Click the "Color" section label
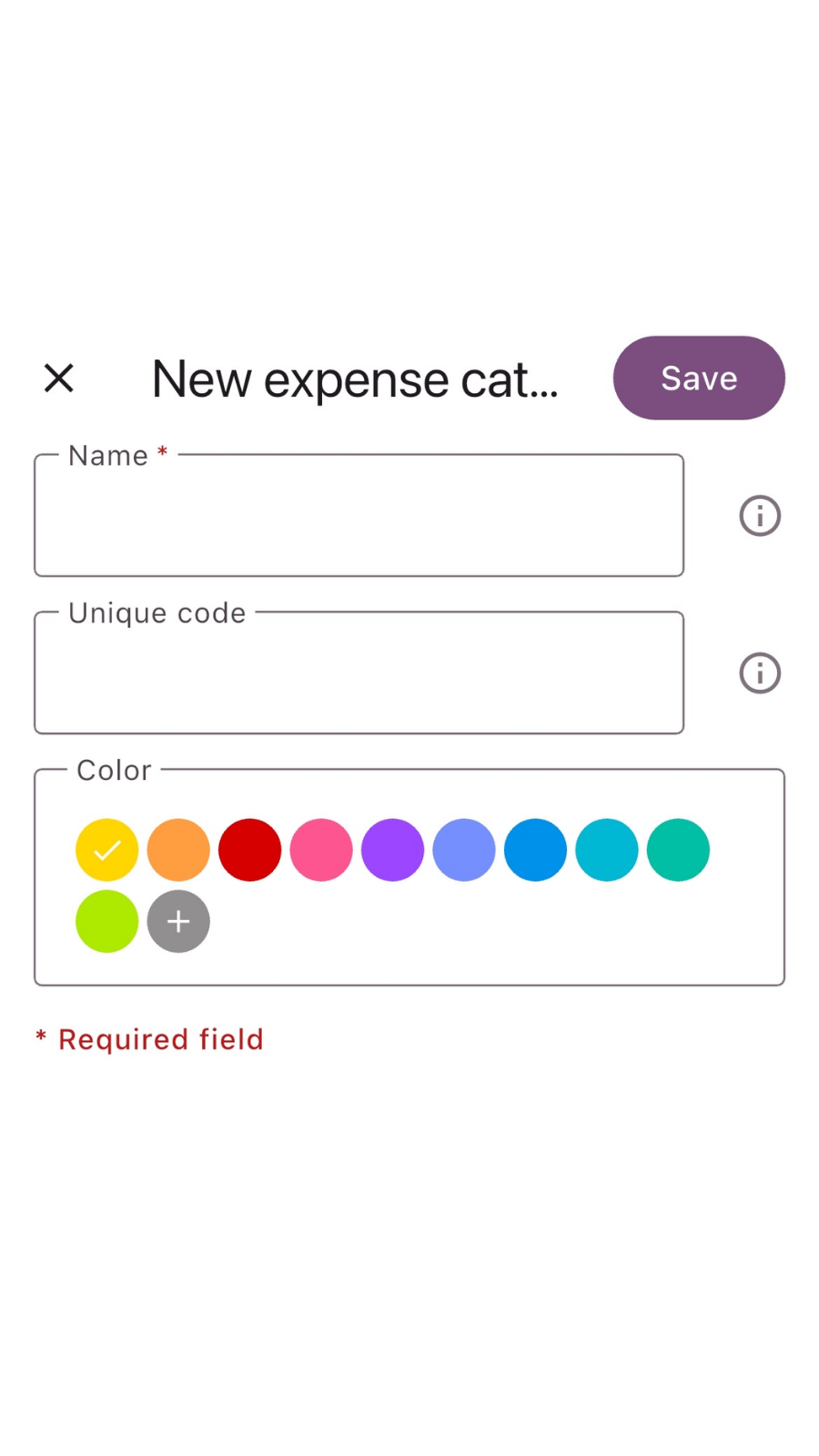The image size is (819, 1456). point(114,770)
